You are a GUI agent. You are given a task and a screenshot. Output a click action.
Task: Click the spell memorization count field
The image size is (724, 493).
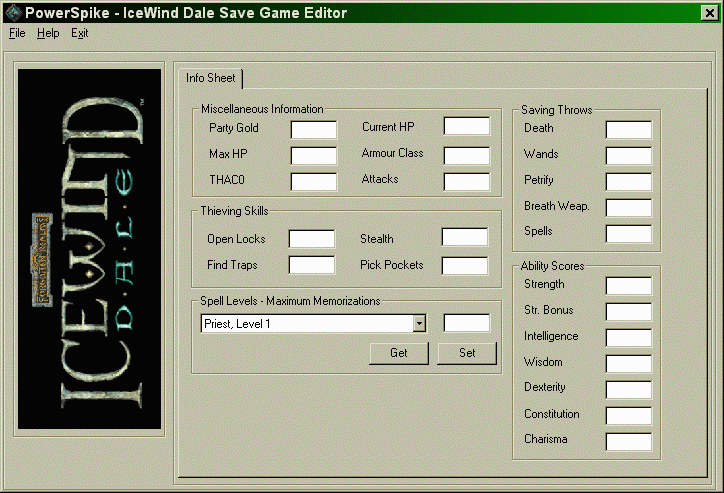pos(466,323)
